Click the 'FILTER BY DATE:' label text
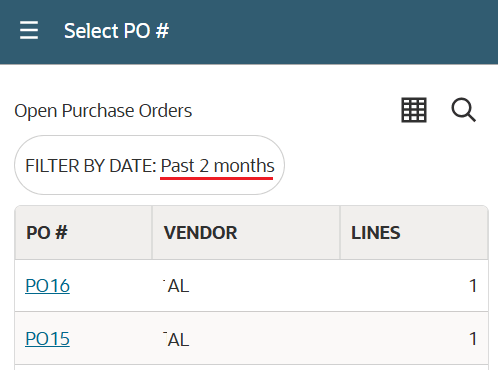Viewport: 498px width, 370px height. point(91,166)
